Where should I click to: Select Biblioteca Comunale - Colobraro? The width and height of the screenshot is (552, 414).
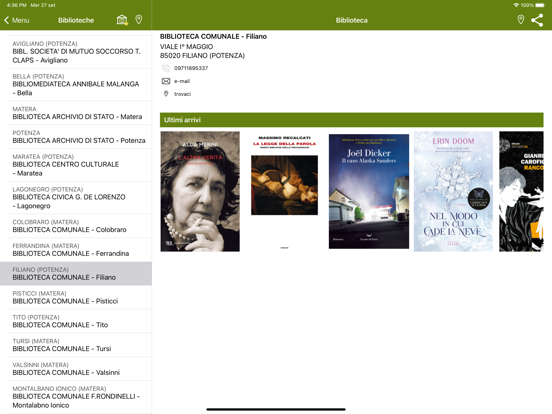point(76,226)
